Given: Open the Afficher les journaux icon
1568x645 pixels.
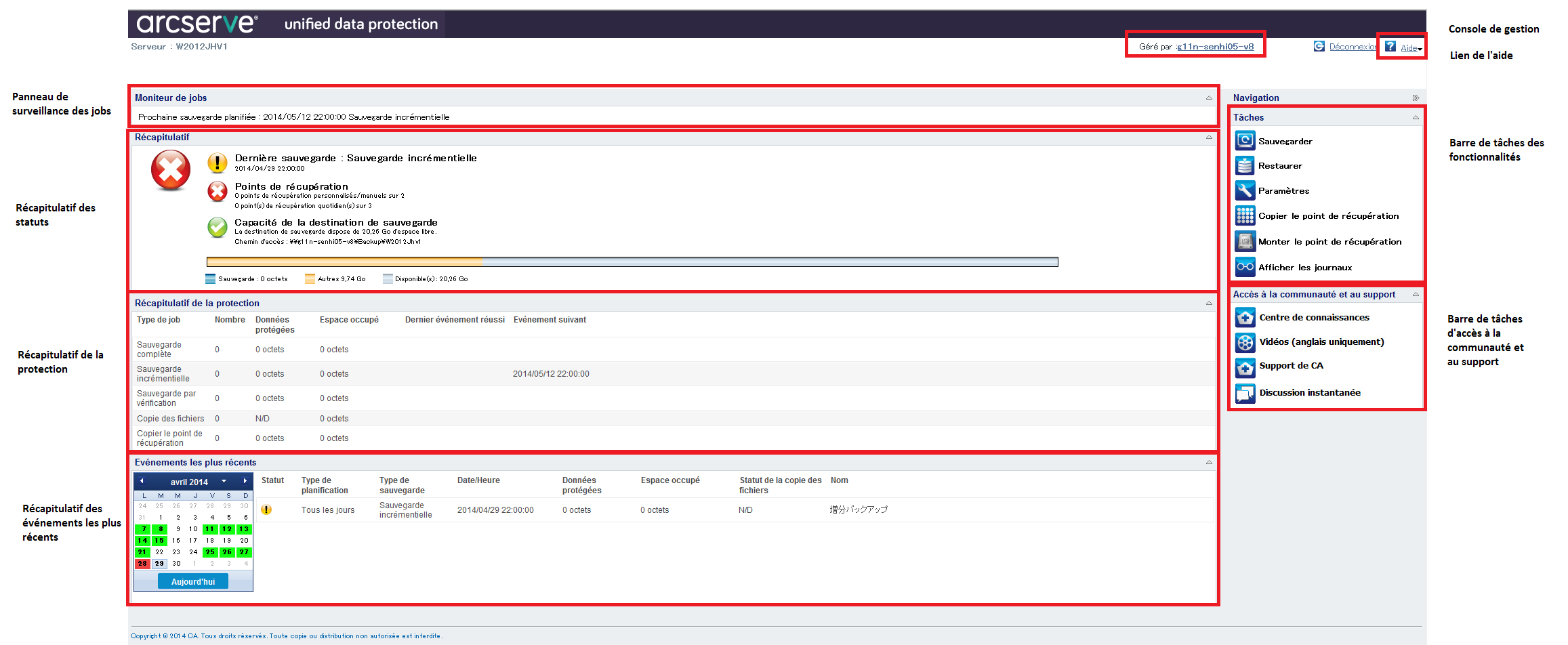Looking at the screenshot, I should pyautogui.click(x=1245, y=267).
